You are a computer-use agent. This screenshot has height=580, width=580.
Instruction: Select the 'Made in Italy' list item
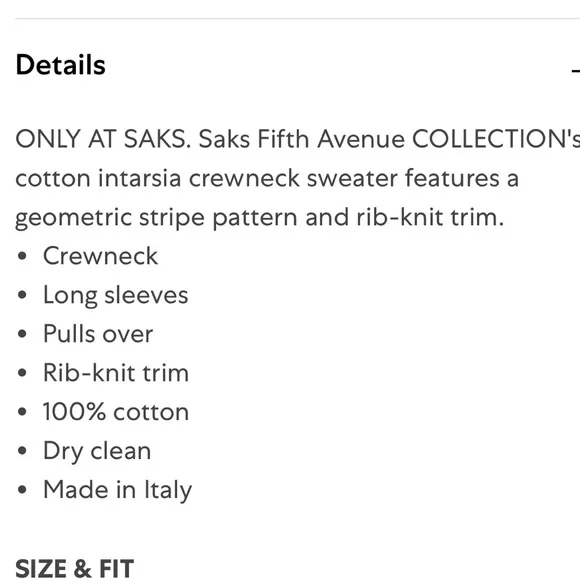[118, 490]
